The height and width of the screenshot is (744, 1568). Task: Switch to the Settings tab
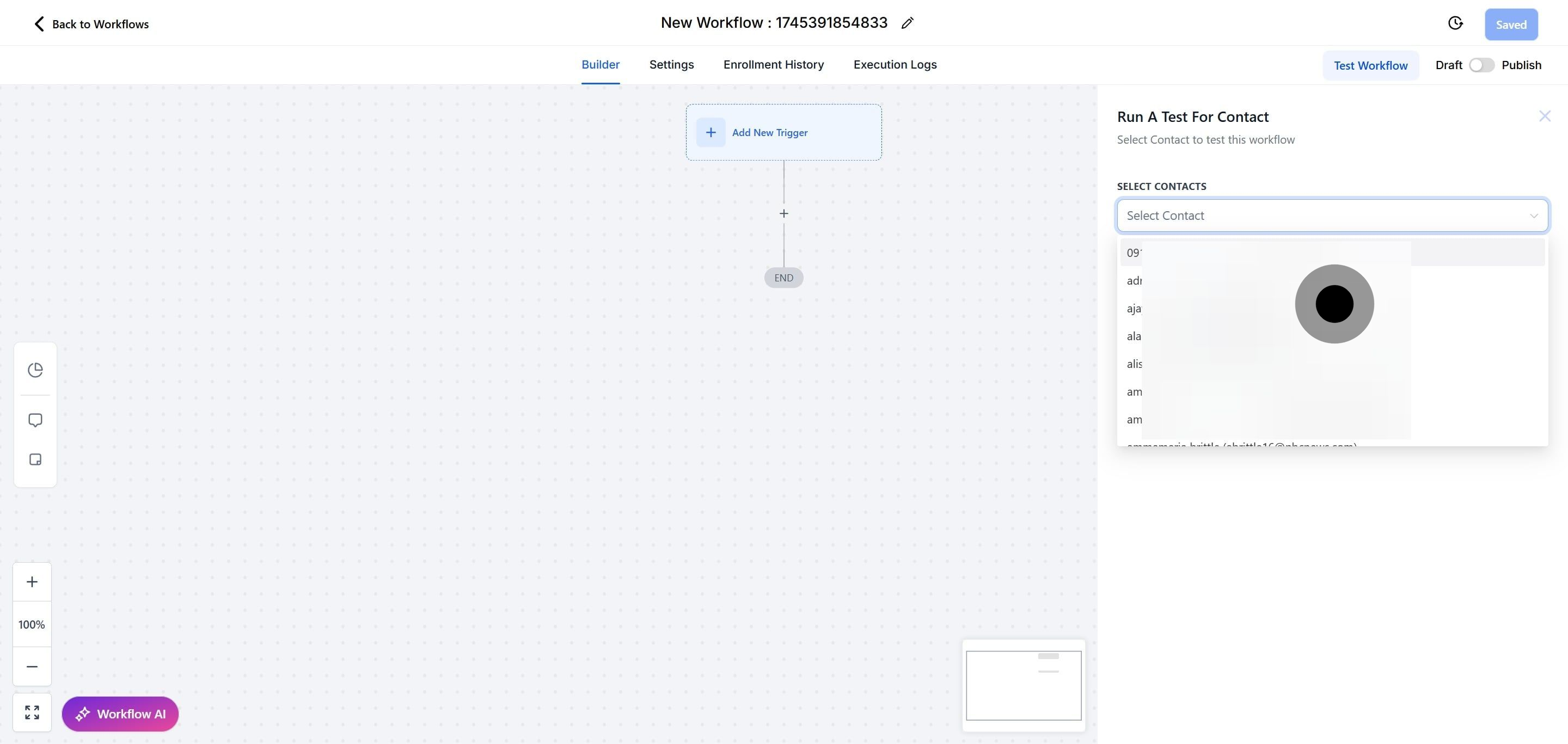tap(671, 64)
